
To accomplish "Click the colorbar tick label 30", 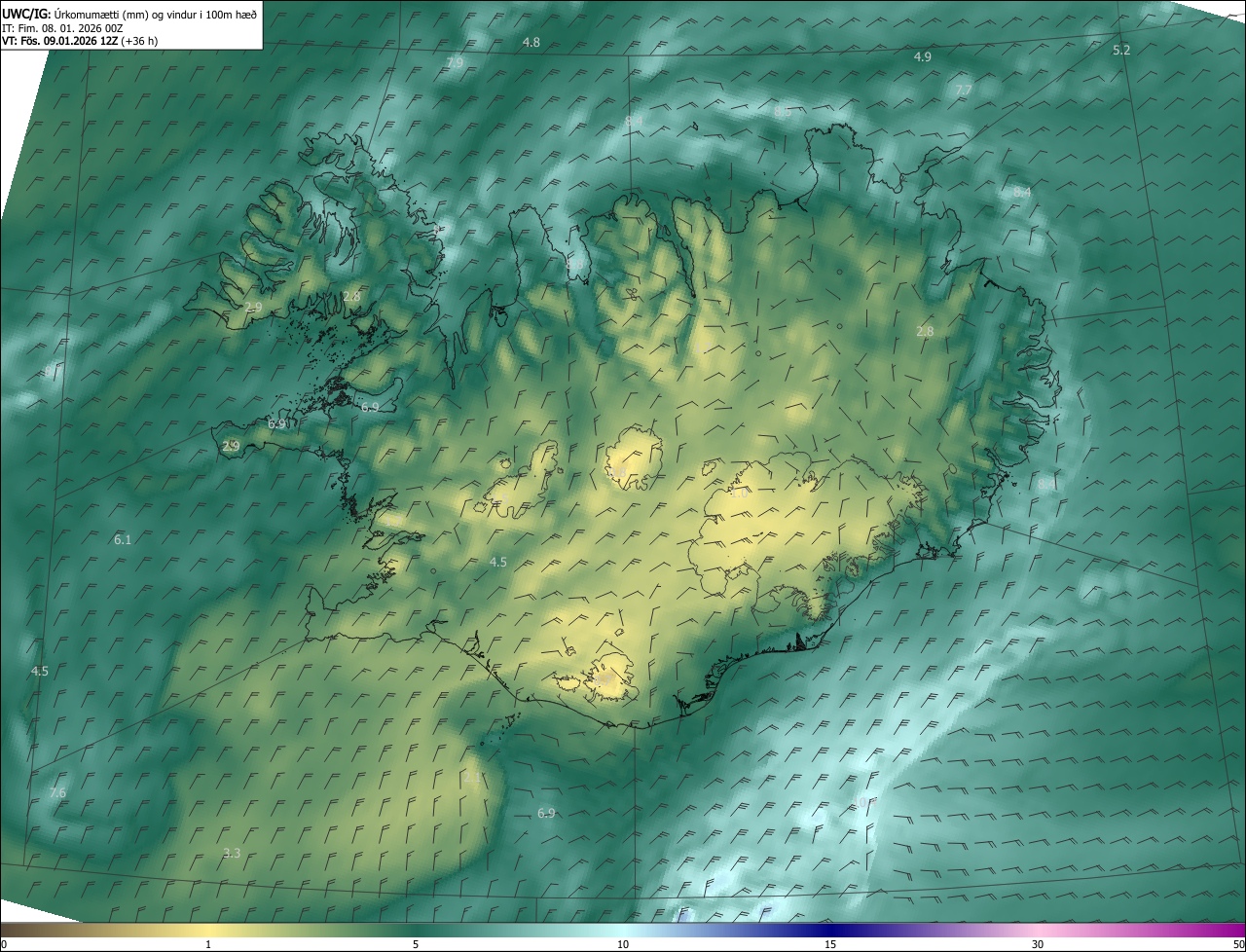I will pos(1038,945).
